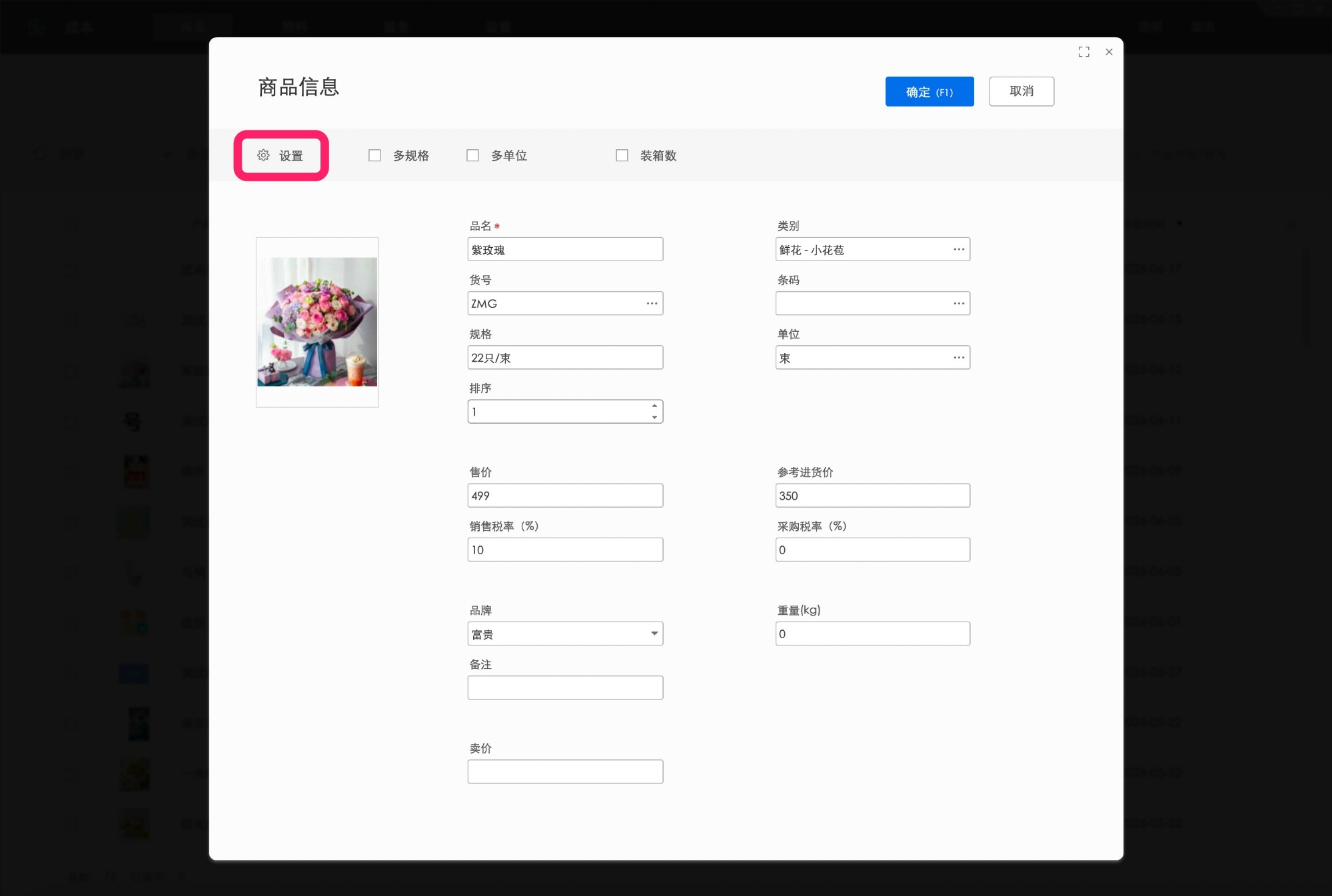Open the 条码 ellipsis button

959,303
